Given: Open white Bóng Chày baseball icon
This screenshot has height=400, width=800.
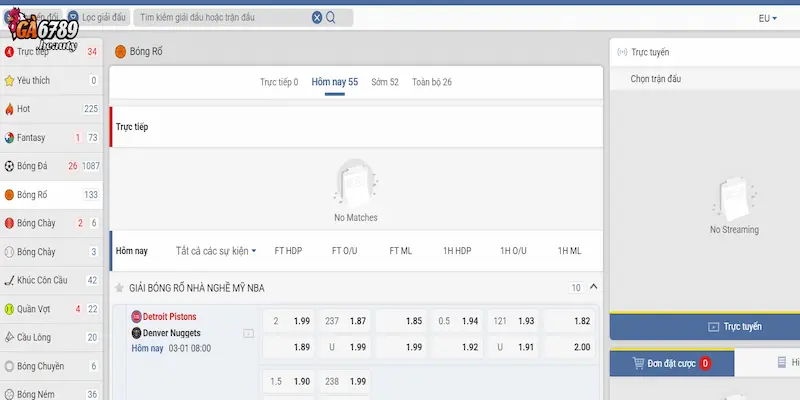Looking at the screenshot, I should (x=9, y=252).
